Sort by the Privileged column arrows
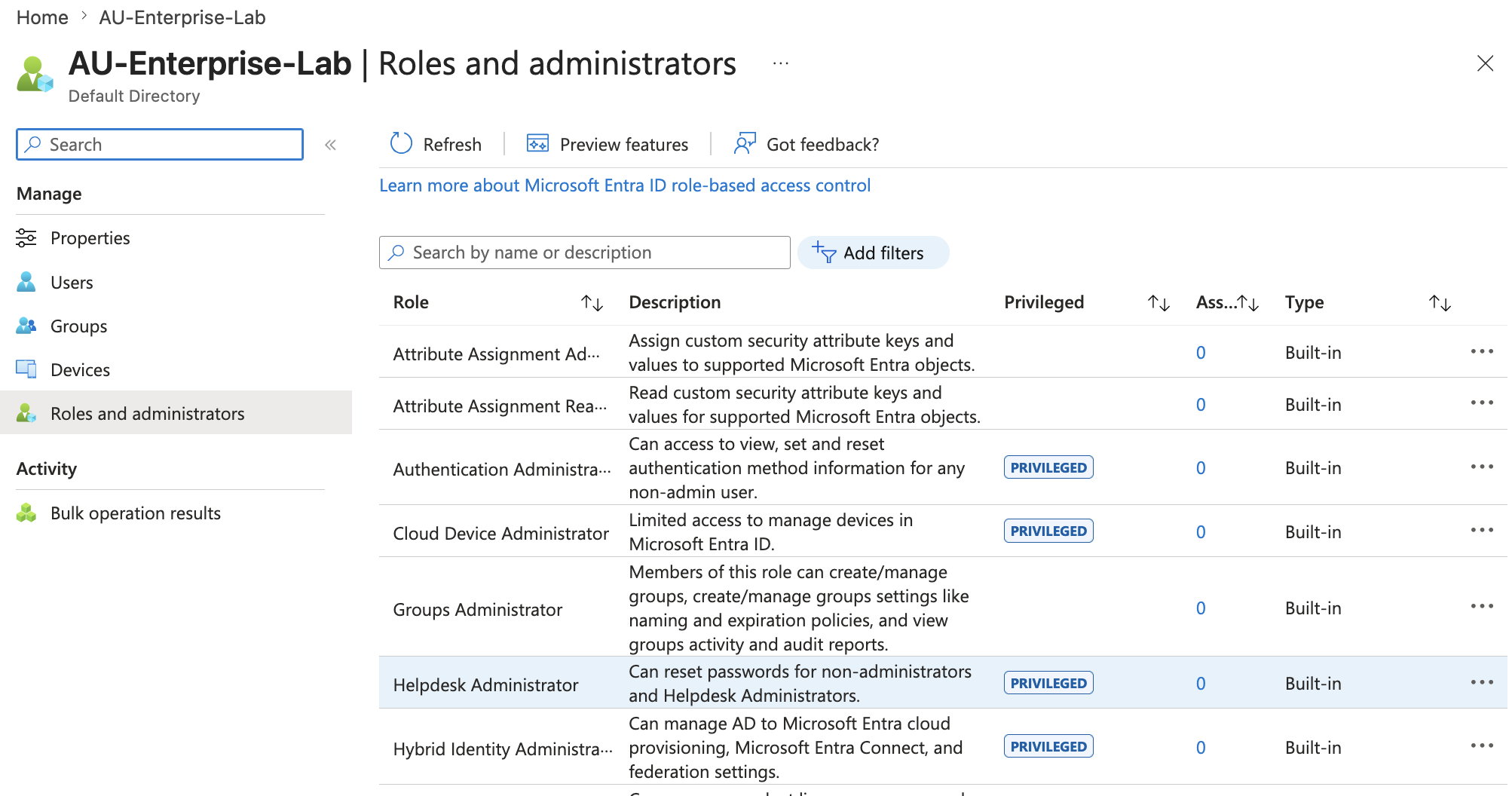The width and height of the screenshot is (1512, 796). click(1158, 303)
